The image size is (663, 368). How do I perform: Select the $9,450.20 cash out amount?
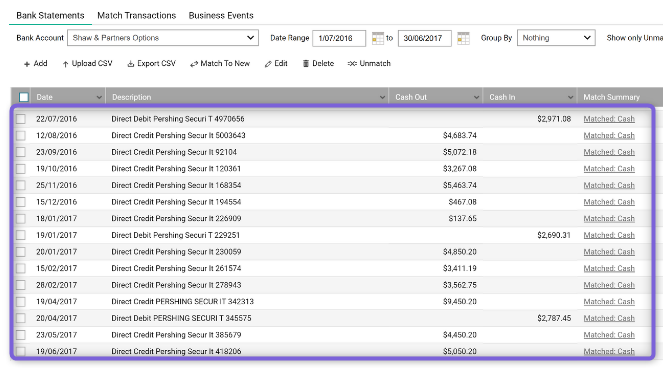pyautogui.click(x=460, y=302)
